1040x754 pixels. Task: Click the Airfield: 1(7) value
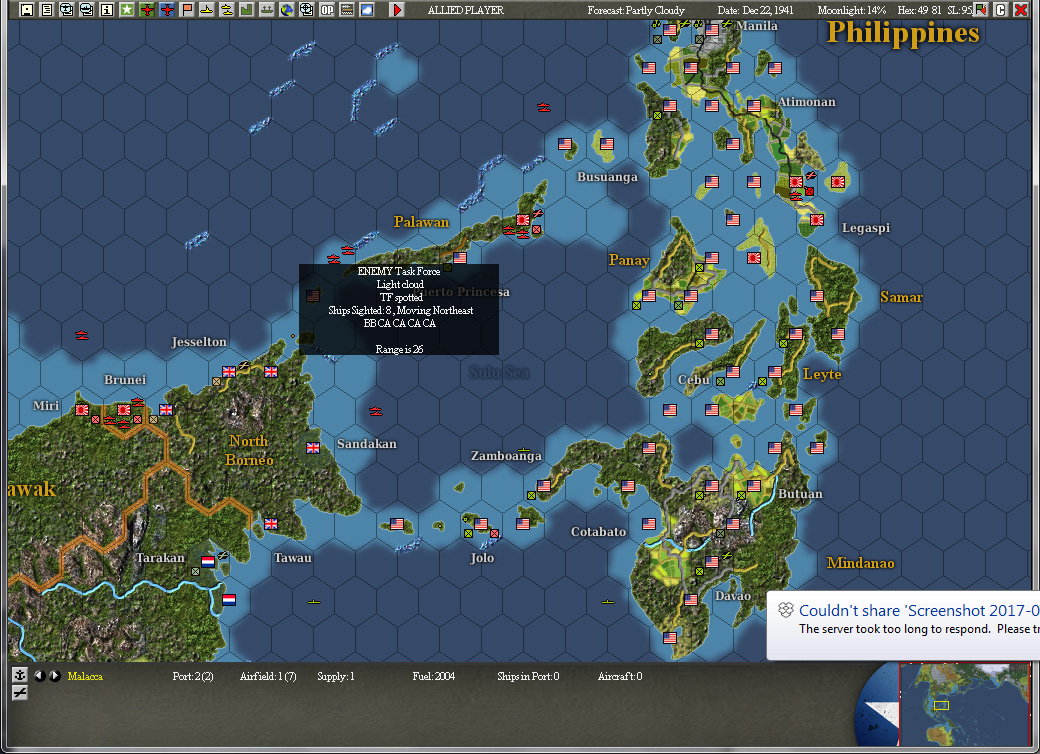[x=268, y=676]
